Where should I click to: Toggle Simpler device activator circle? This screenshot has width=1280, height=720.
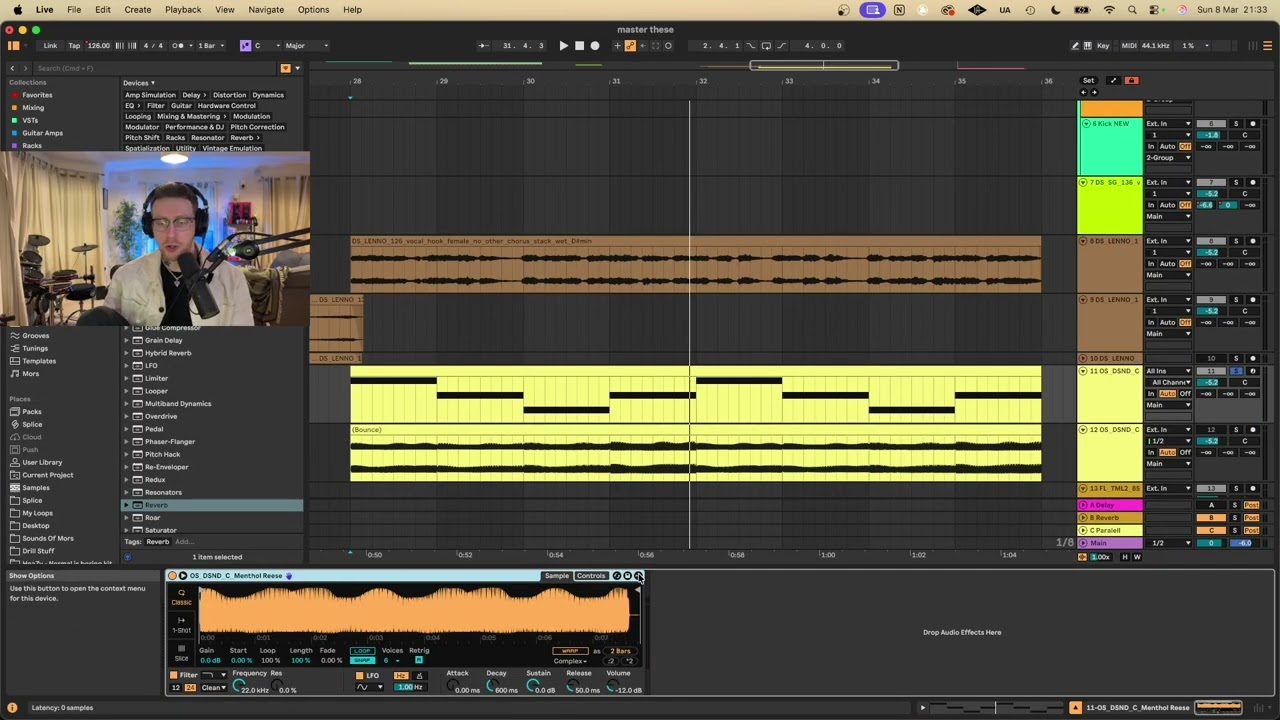172,576
